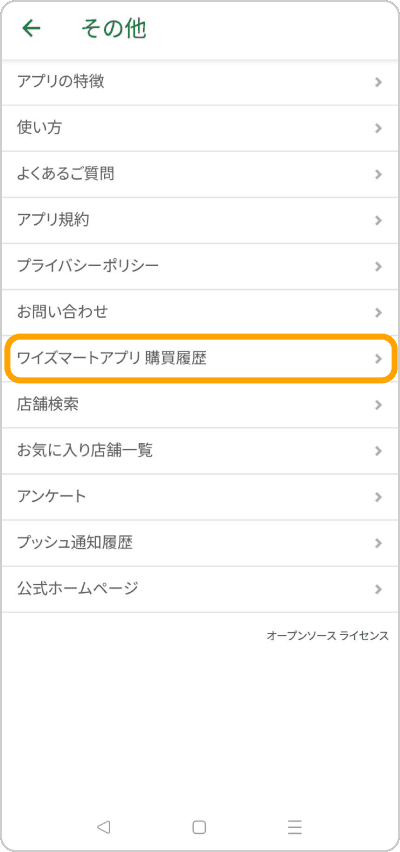View プッシュ通知履歴

click(x=200, y=543)
